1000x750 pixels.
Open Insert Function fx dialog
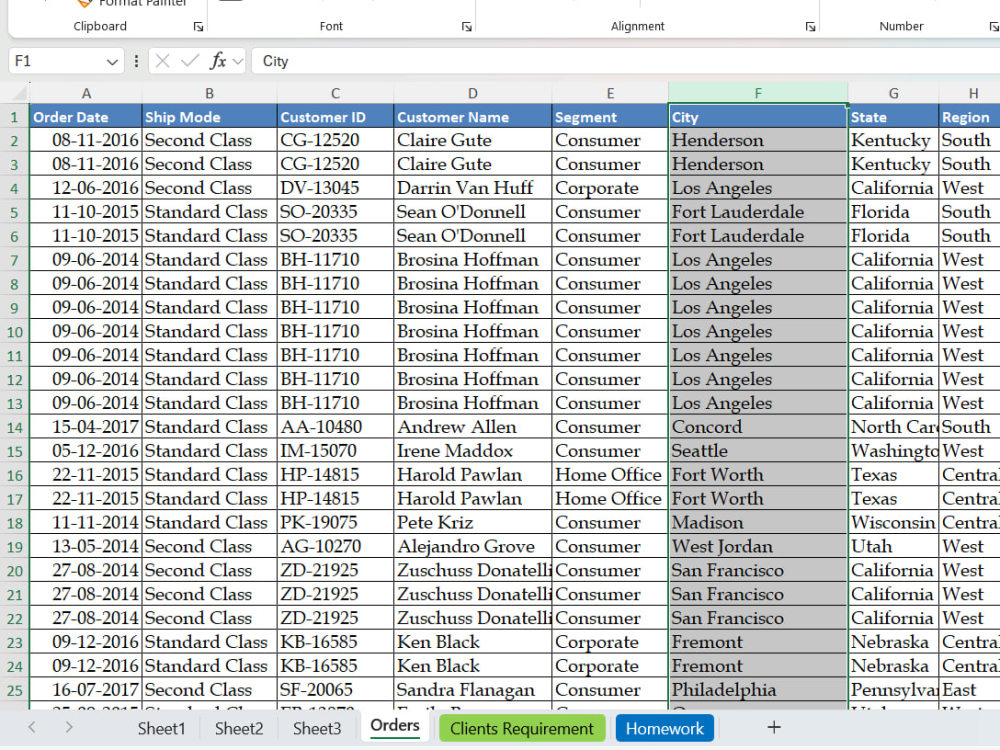[x=218, y=61]
